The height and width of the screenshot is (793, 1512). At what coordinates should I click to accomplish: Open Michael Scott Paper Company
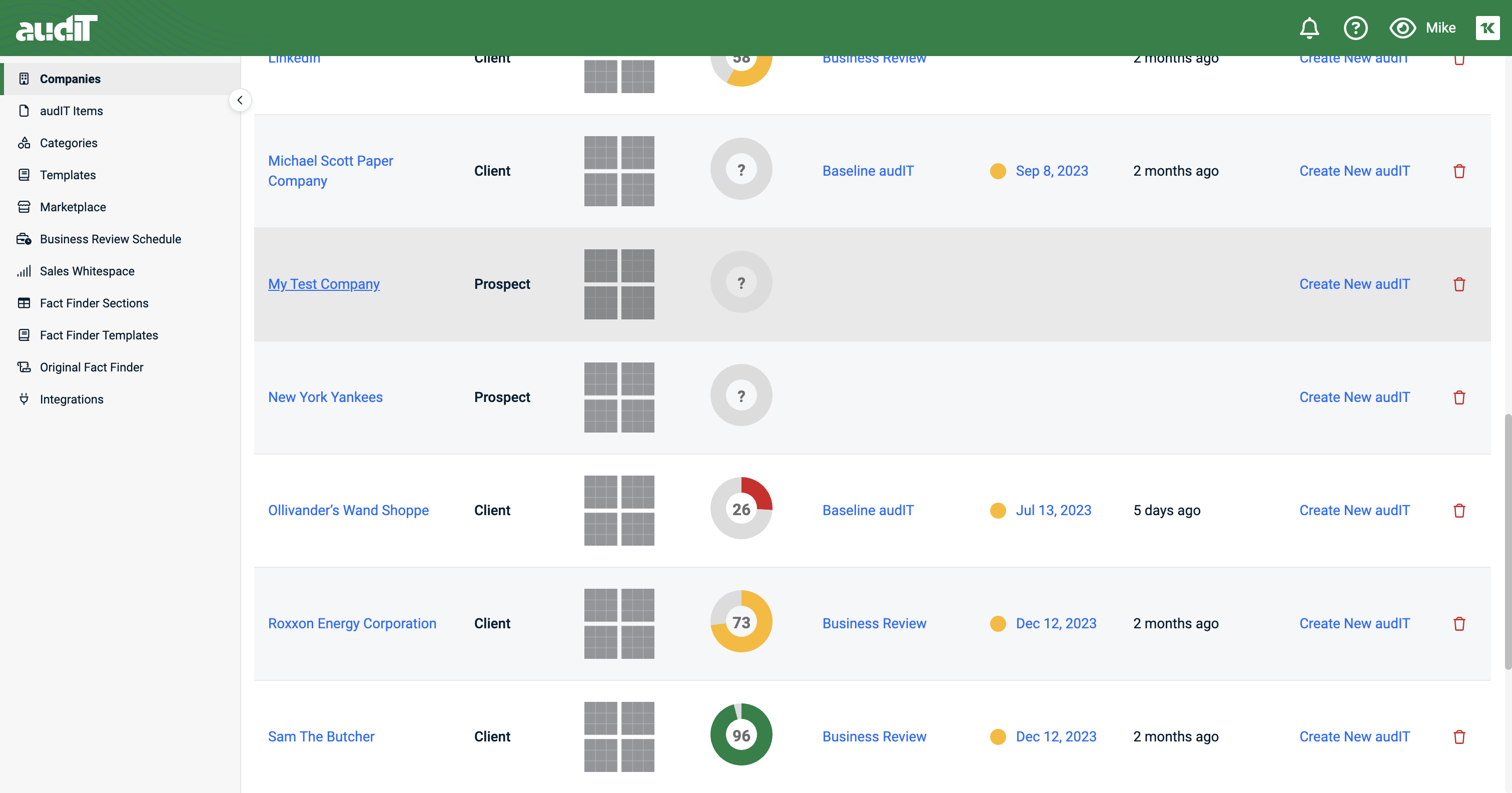[330, 171]
